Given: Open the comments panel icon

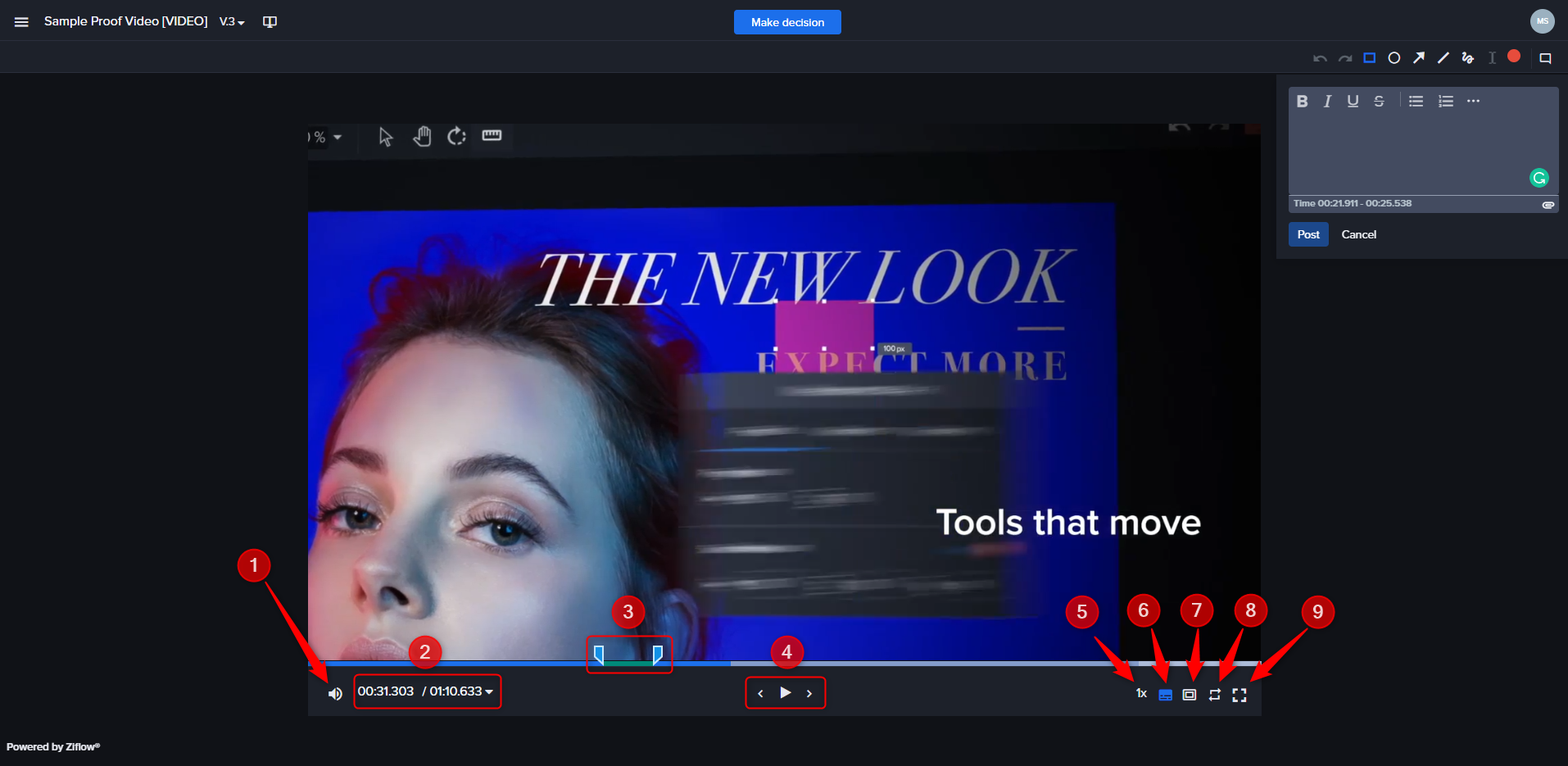Looking at the screenshot, I should click(1545, 58).
